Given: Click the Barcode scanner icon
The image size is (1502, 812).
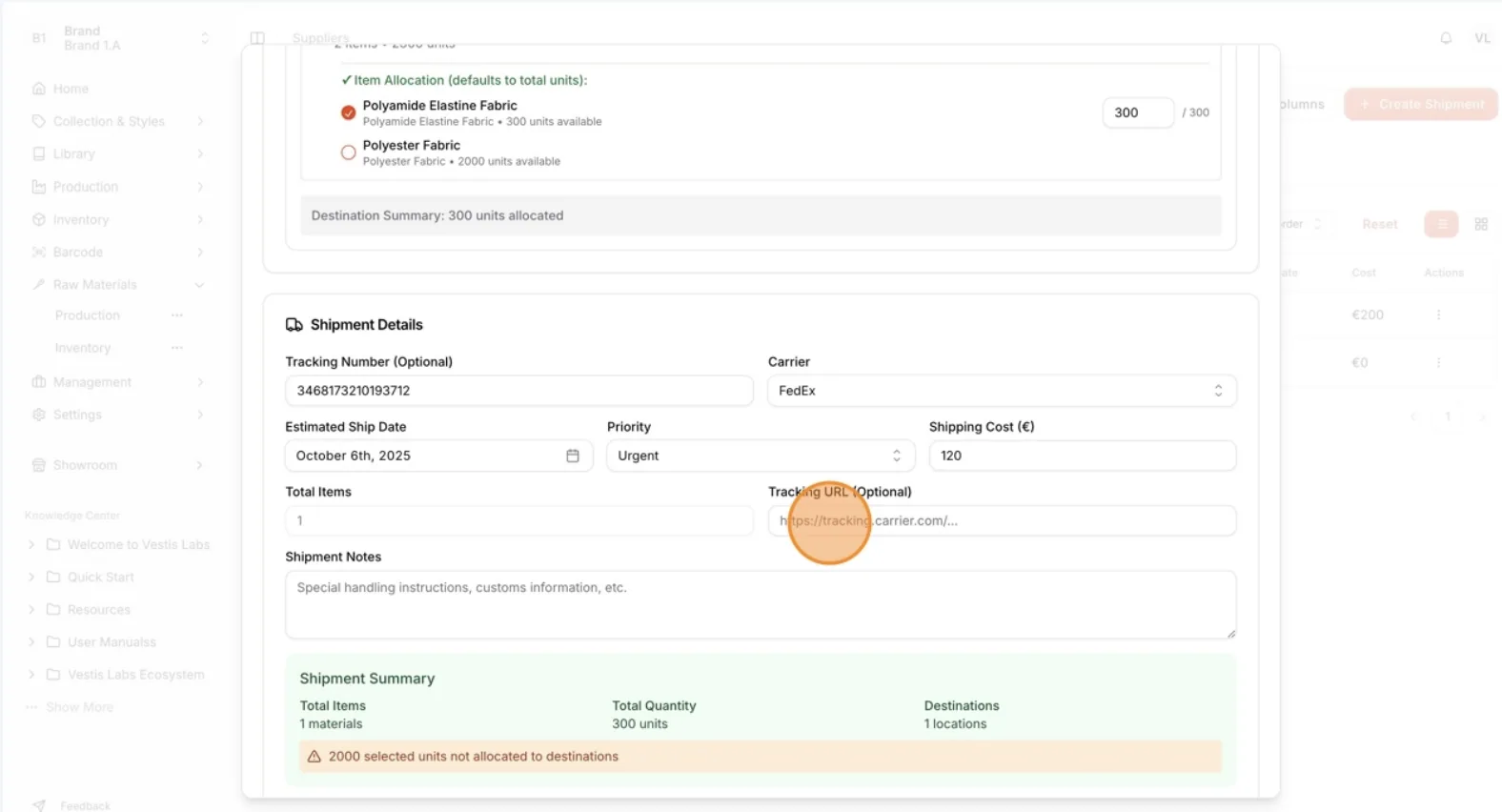Looking at the screenshot, I should (39, 252).
